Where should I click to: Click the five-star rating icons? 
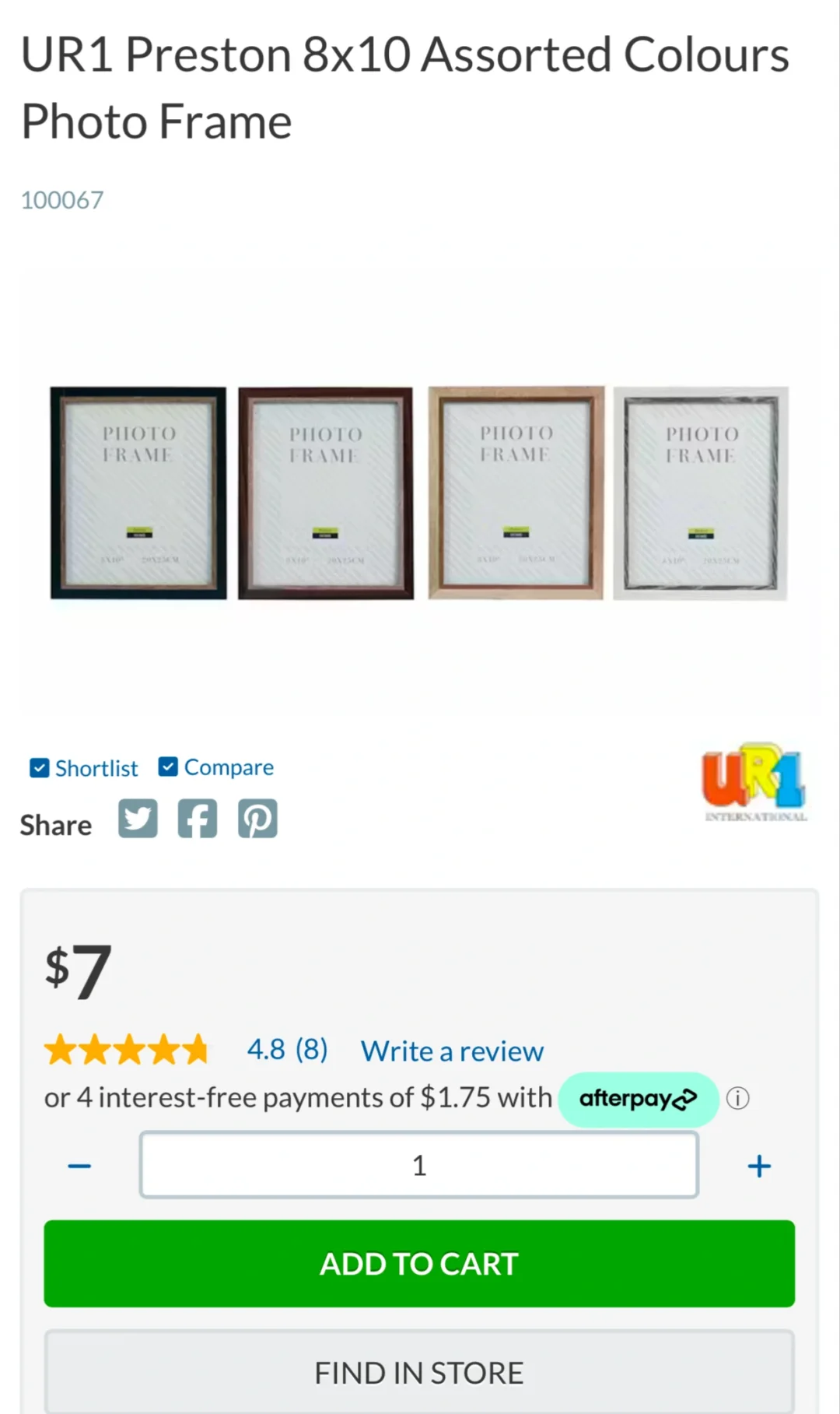point(127,1049)
